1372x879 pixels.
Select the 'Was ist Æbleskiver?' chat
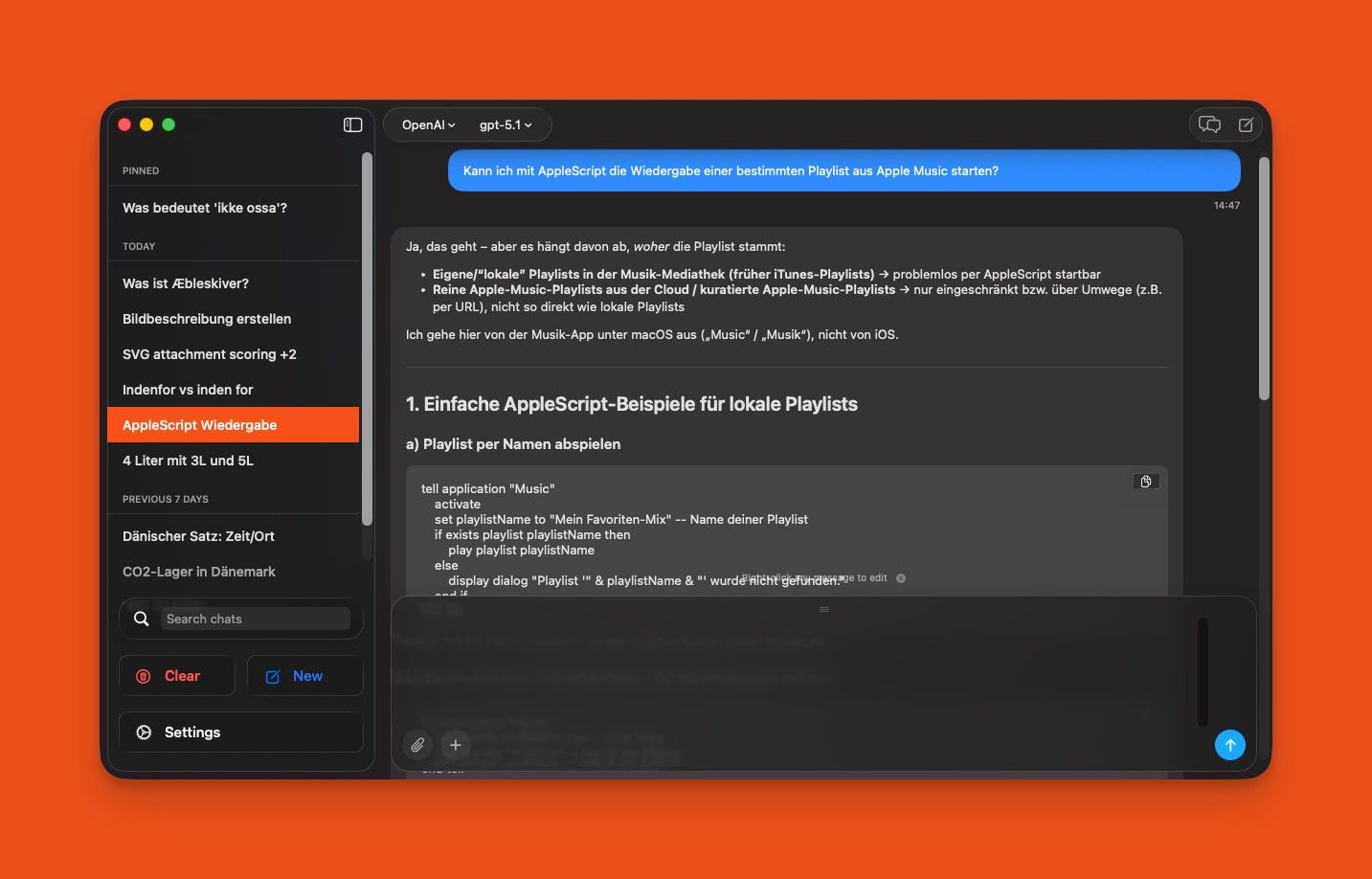click(186, 283)
